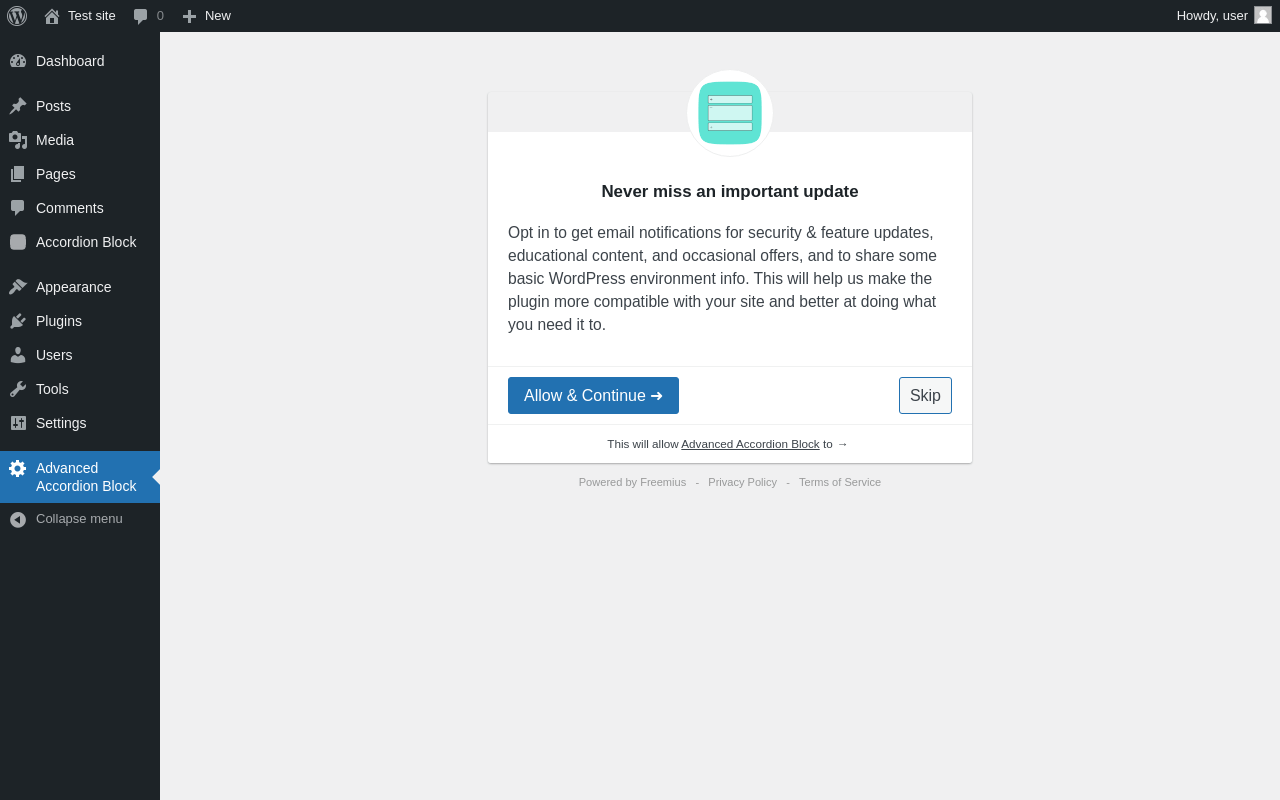Viewport: 1280px width, 800px height.
Task: Expand permissions list via arrow after 'to'
Action: click(x=842, y=444)
